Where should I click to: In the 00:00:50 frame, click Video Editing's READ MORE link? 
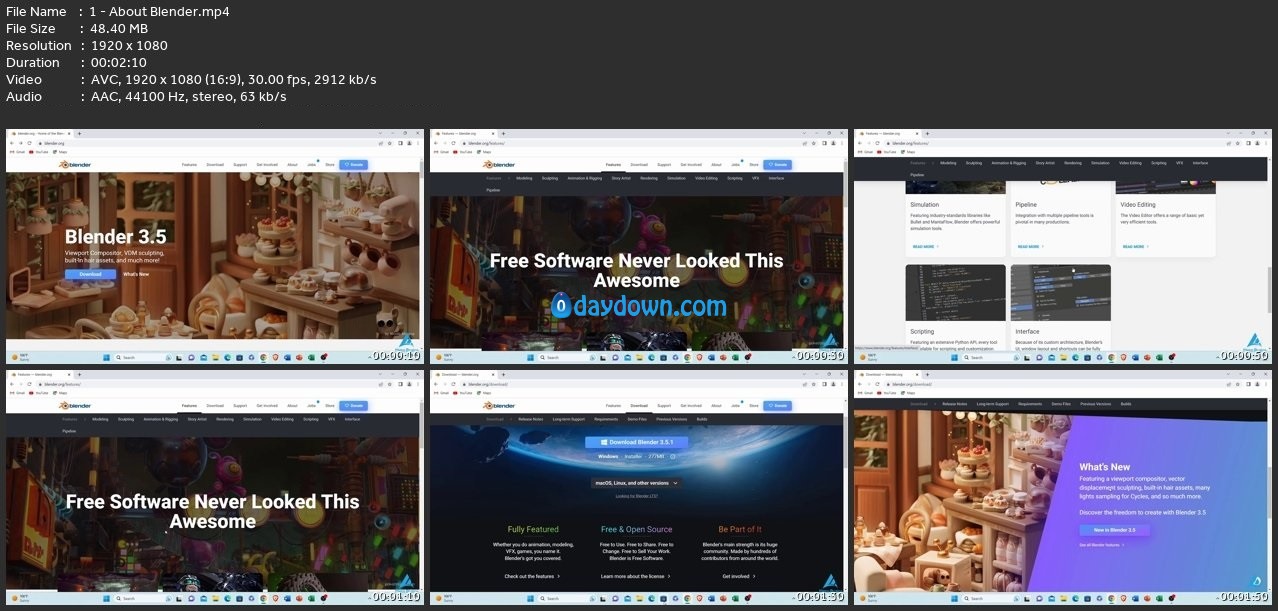(x=1134, y=246)
